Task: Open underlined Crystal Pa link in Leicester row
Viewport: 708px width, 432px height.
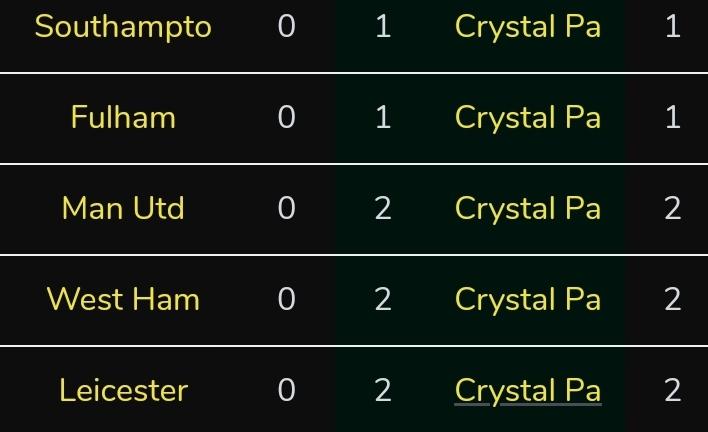Action: [528, 391]
